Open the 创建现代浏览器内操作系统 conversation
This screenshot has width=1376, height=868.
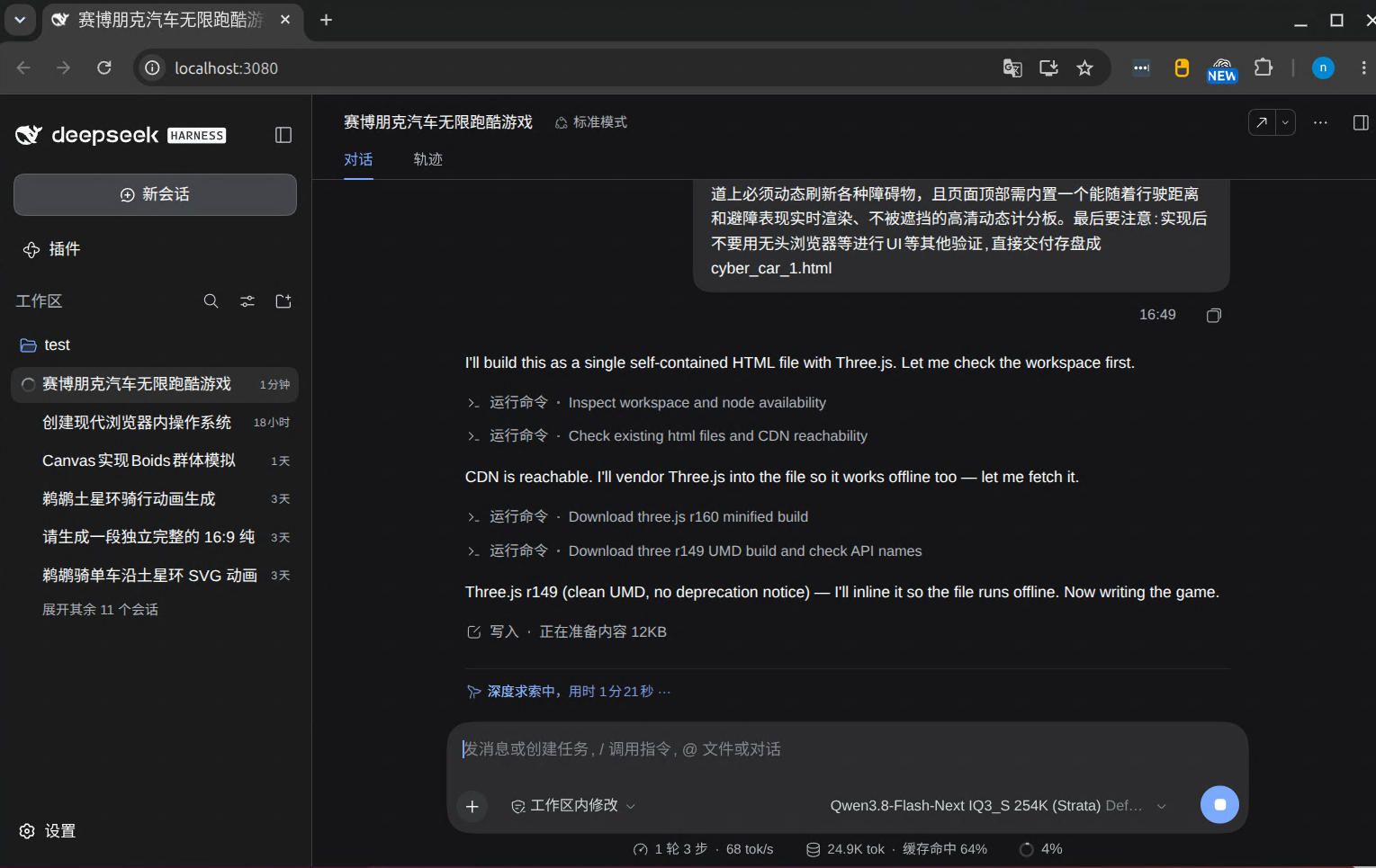(x=155, y=423)
